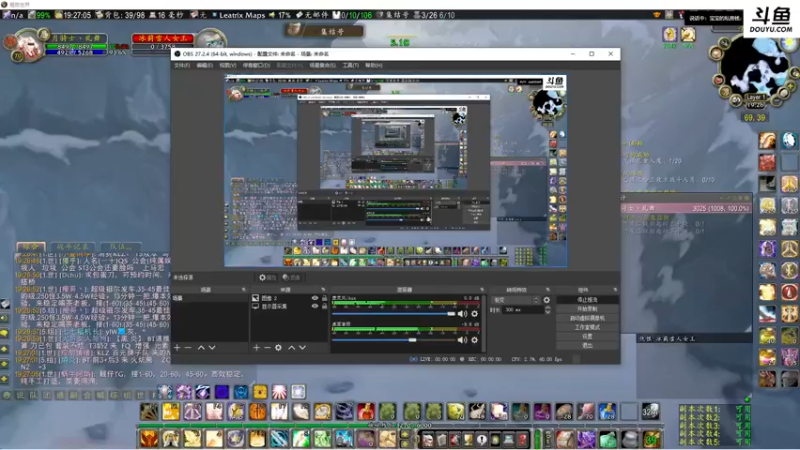Open OBS 设置 settings button
The width and height of the screenshot is (800, 450).
[x=587, y=336]
